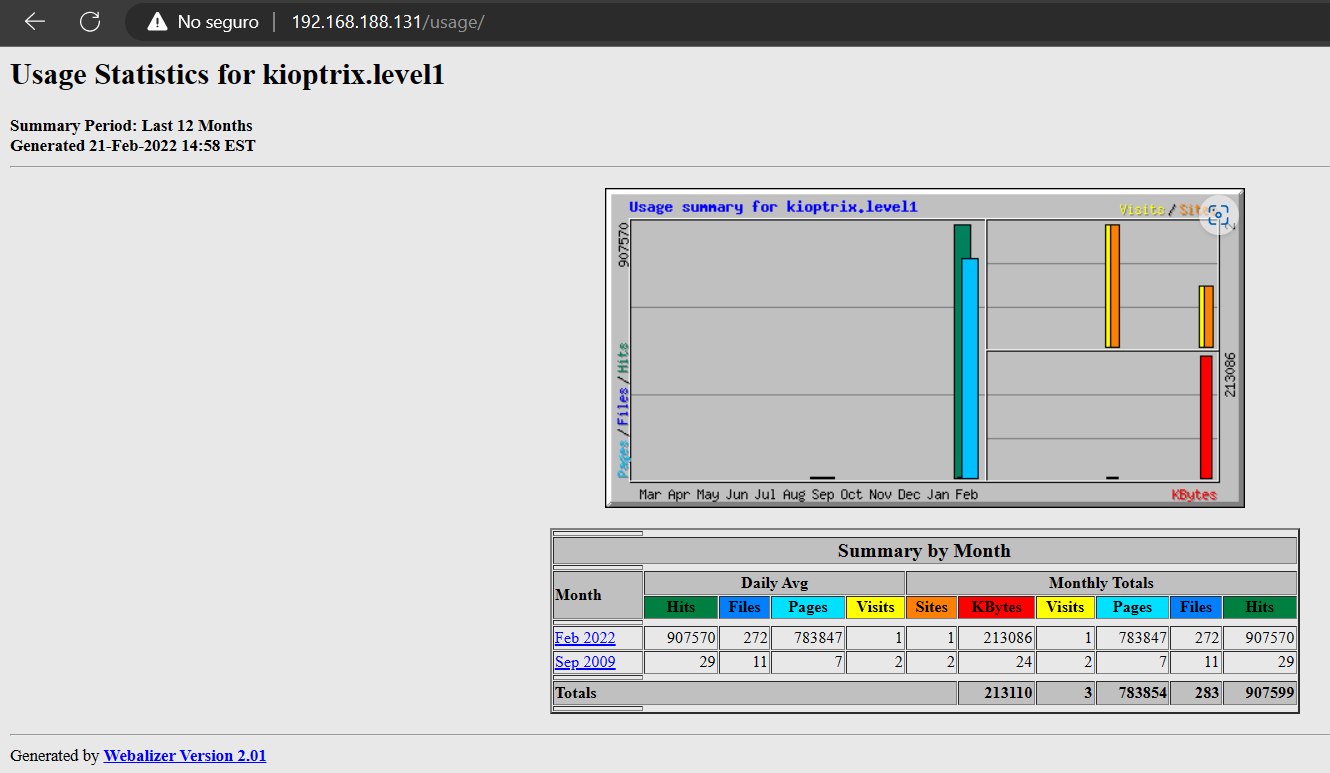Click the visual search icon on chart
The width and height of the screenshot is (1330, 773).
1217,214
